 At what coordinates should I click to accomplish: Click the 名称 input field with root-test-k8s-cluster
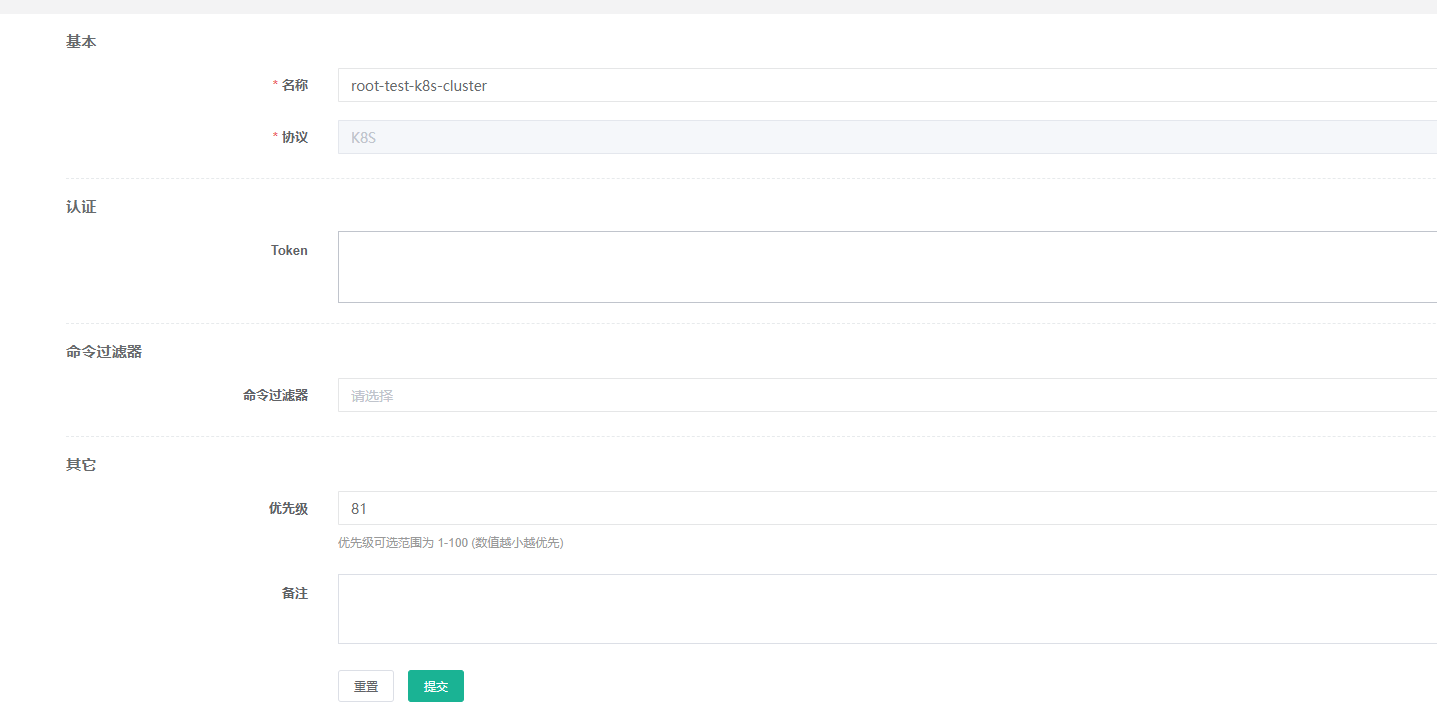[887, 85]
